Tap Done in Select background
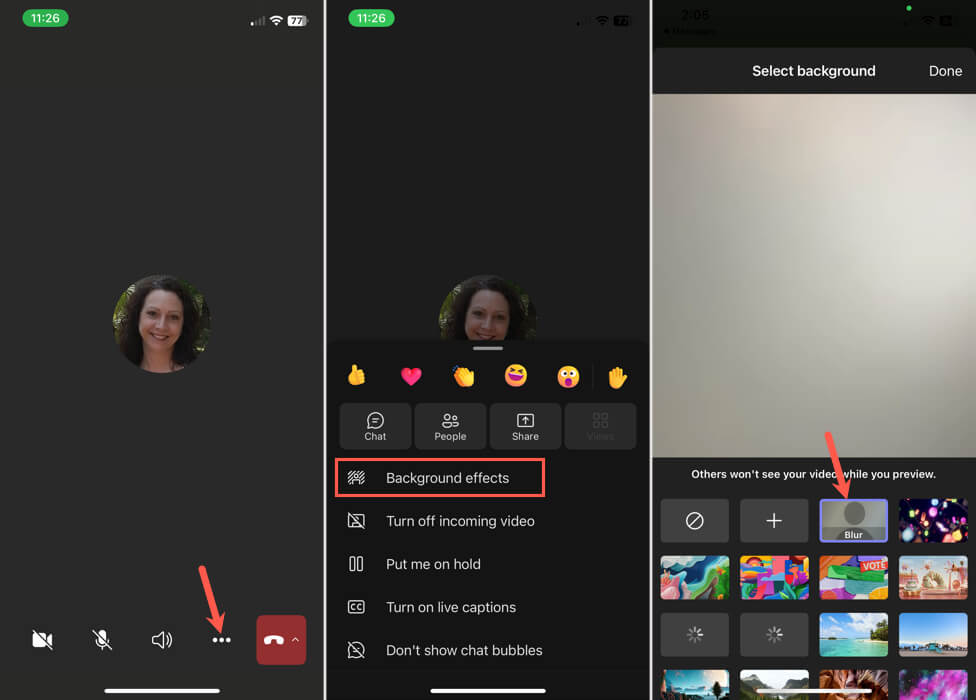The image size is (976, 700). click(x=945, y=71)
